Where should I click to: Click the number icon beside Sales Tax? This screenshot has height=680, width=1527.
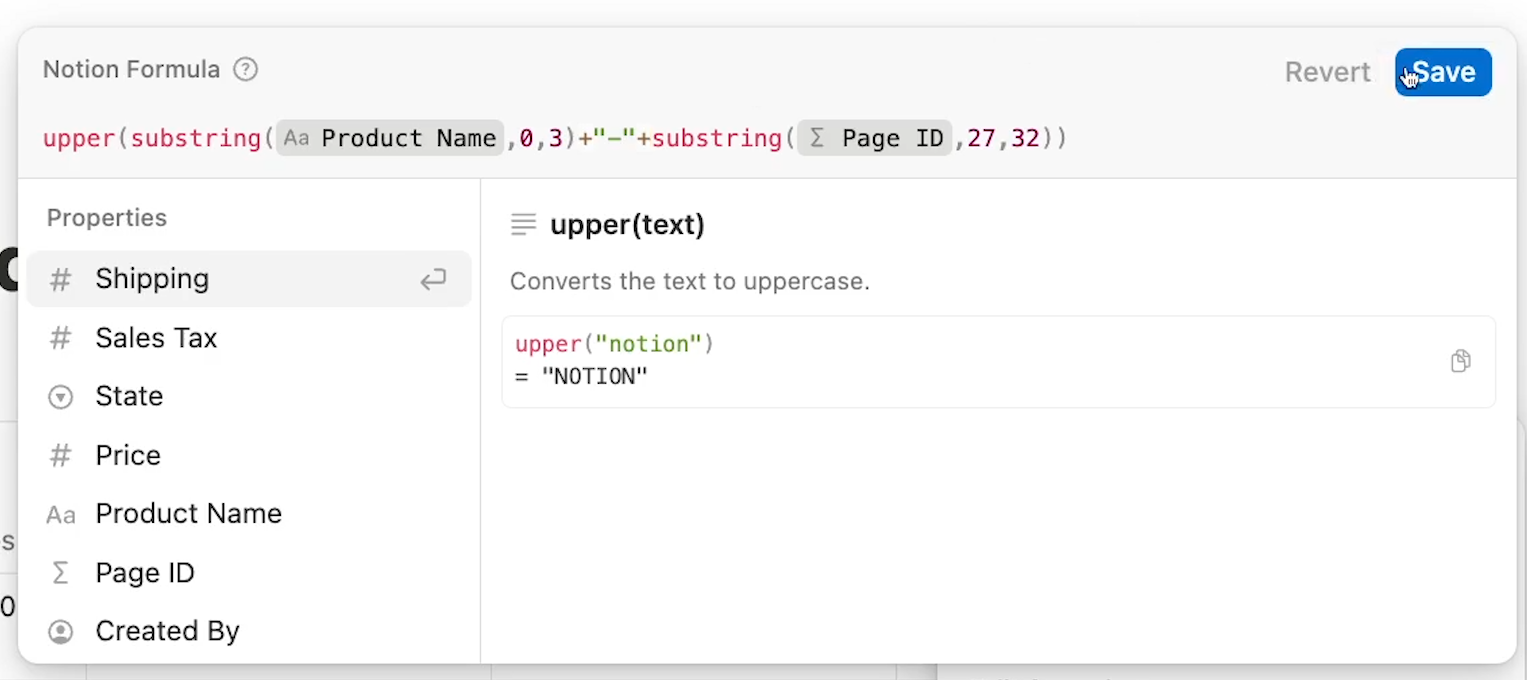[x=61, y=339]
